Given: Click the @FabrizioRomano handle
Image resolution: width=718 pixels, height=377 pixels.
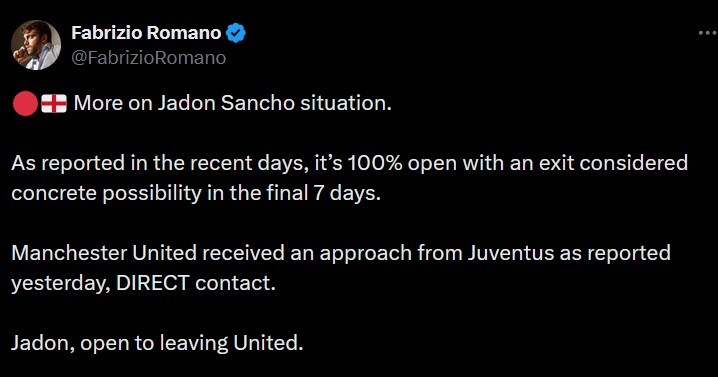Looking at the screenshot, I should (149, 58).
